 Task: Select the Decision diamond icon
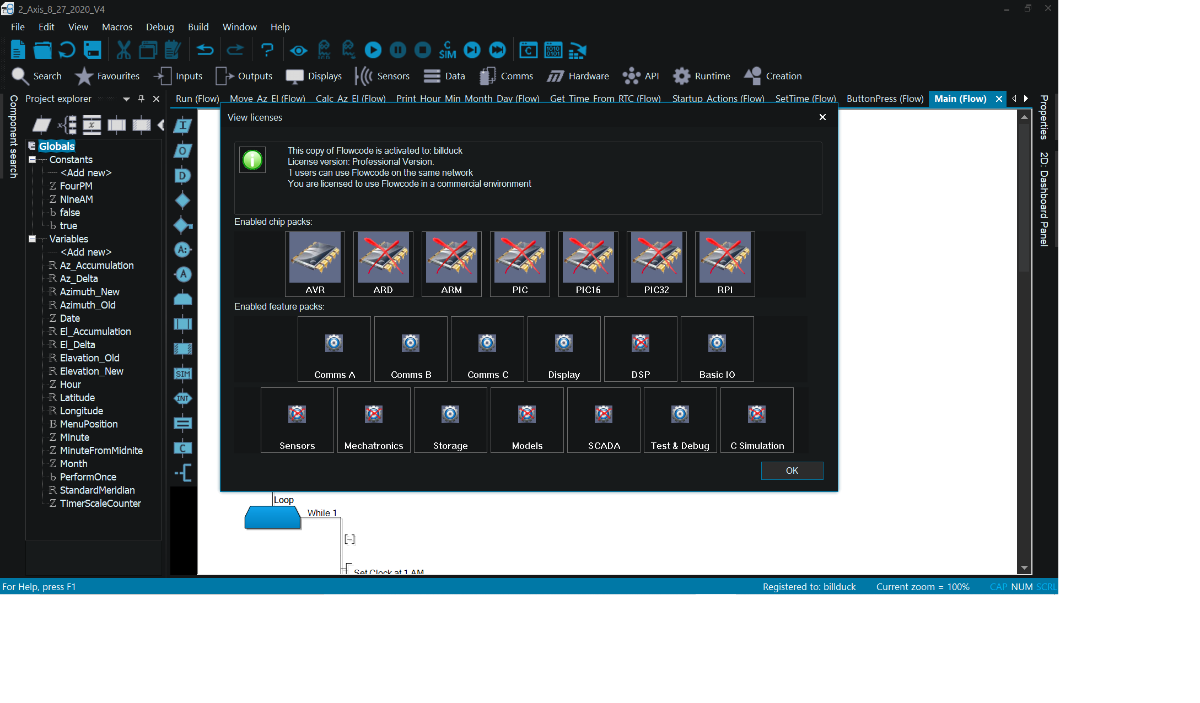[x=182, y=200]
